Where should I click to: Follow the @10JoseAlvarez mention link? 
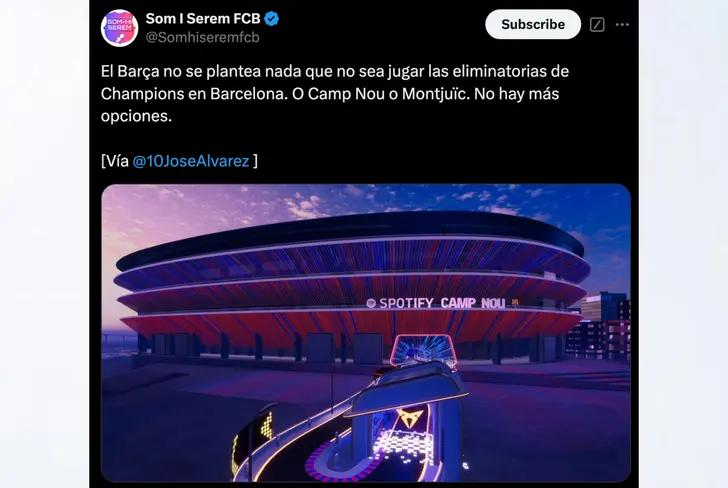point(191,161)
